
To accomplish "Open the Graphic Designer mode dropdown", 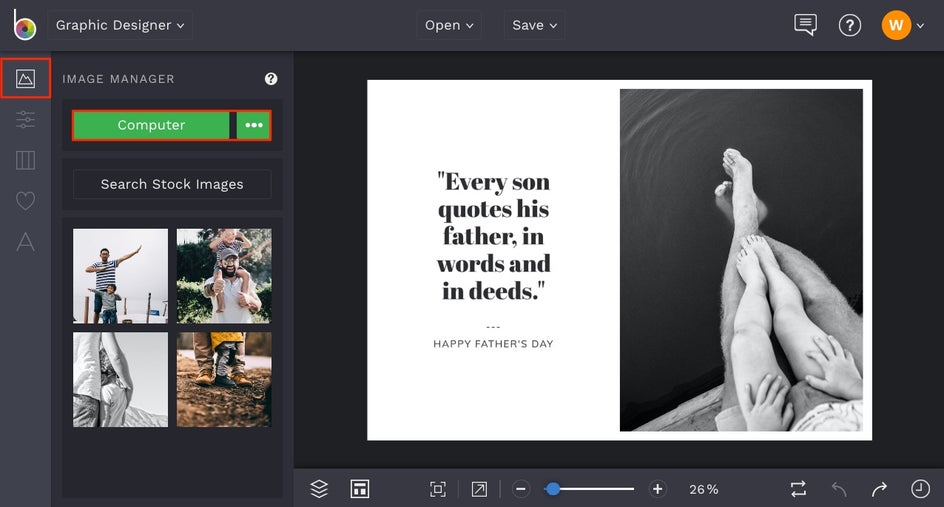I will point(120,25).
